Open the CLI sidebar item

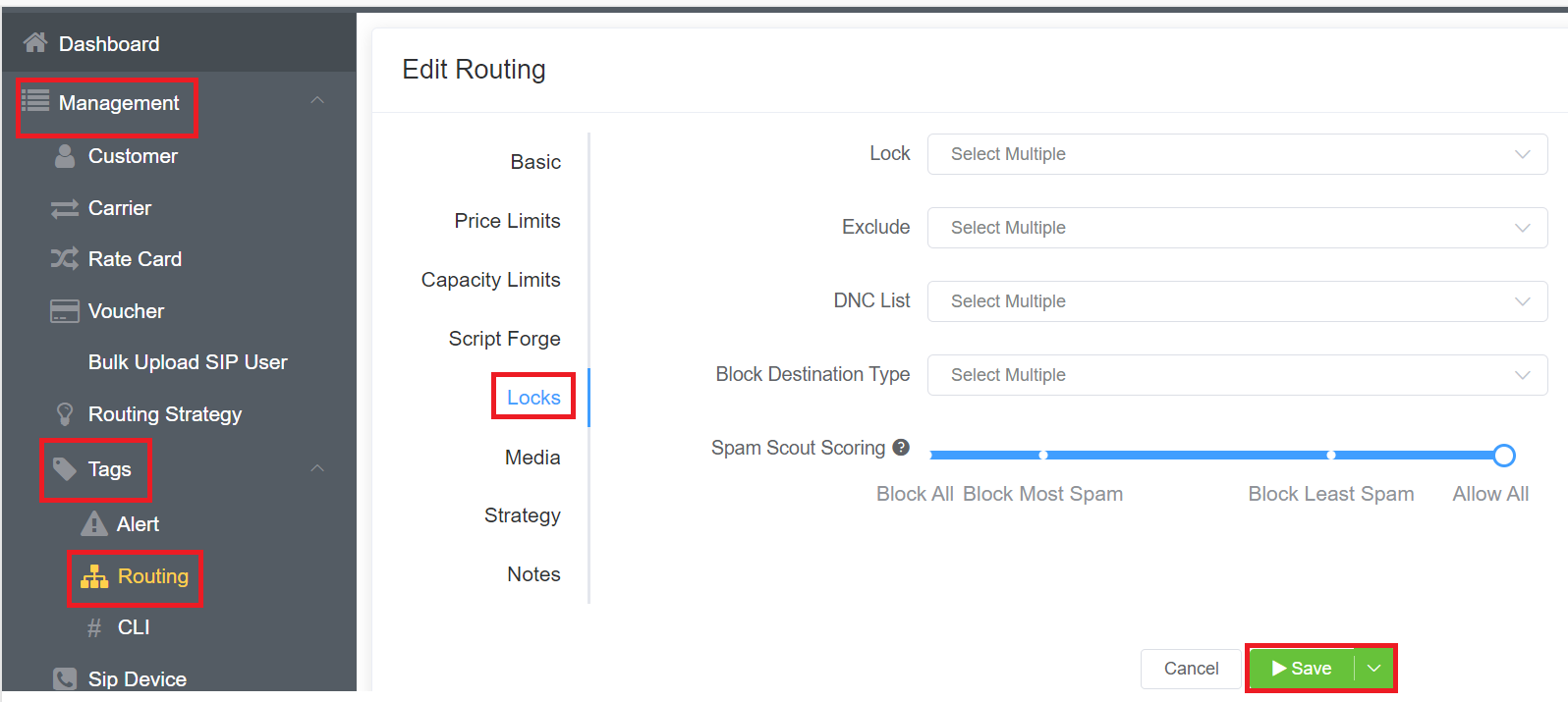tap(134, 627)
